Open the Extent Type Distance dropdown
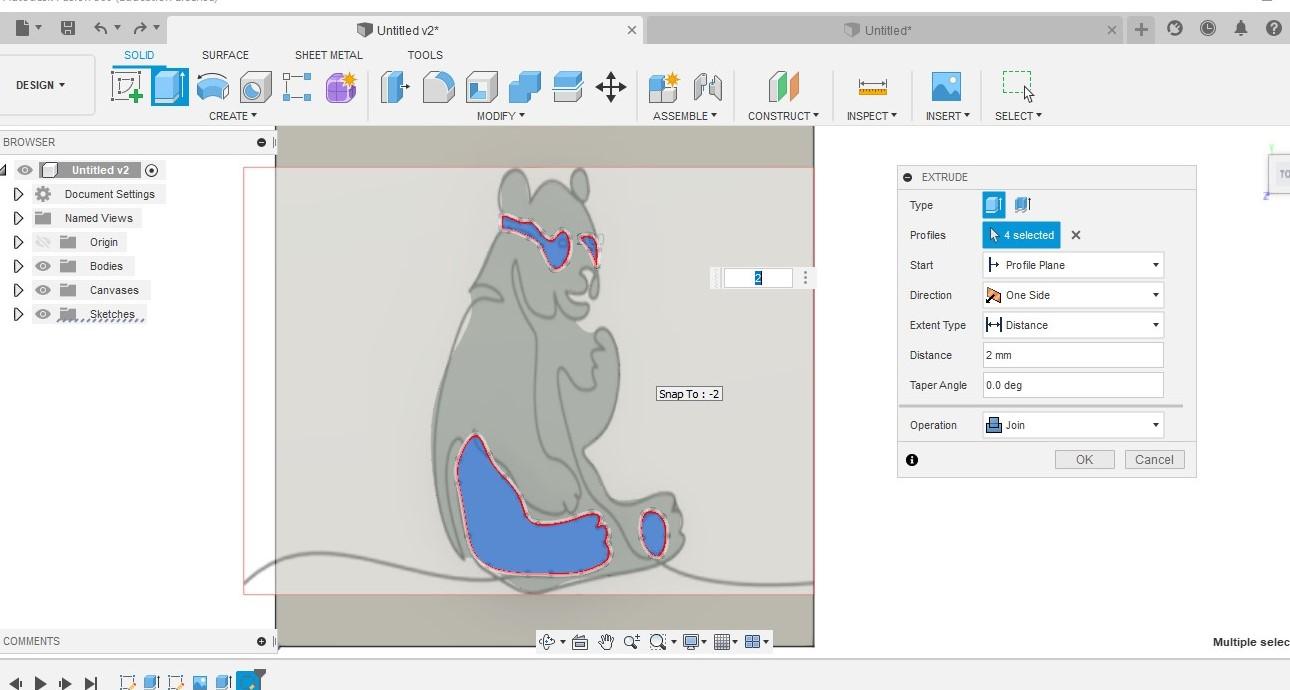1290x690 pixels. point(1073,325)
